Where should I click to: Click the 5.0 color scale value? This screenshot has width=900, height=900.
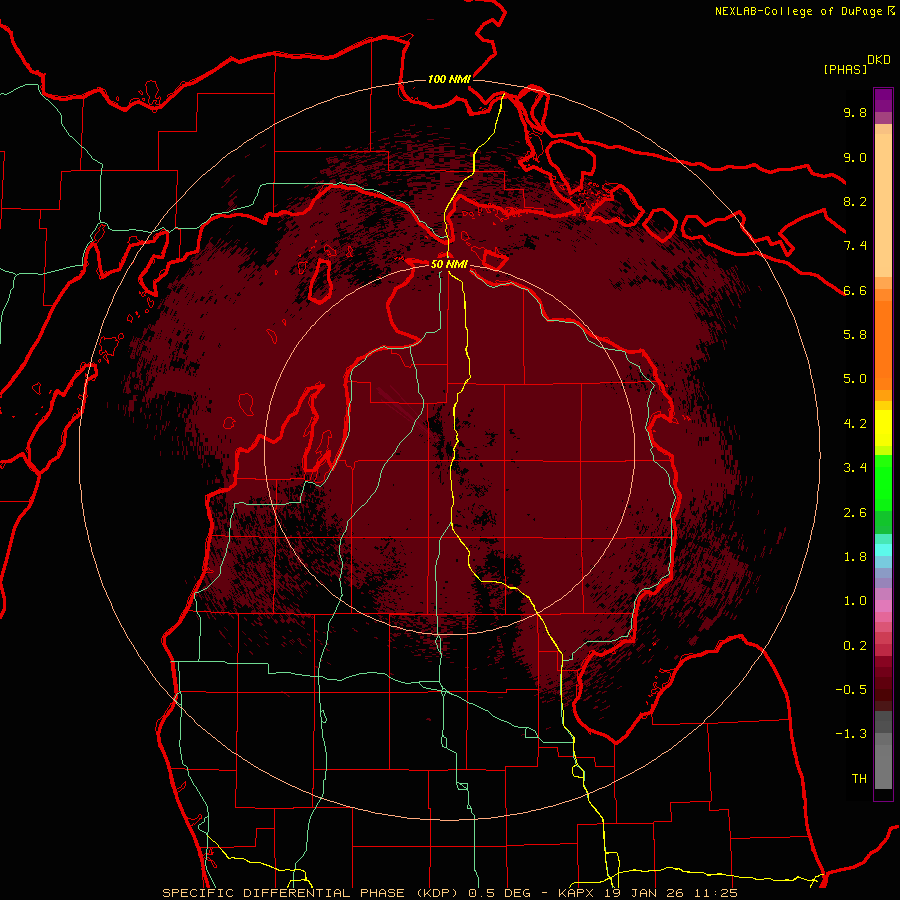pos(855,379)
